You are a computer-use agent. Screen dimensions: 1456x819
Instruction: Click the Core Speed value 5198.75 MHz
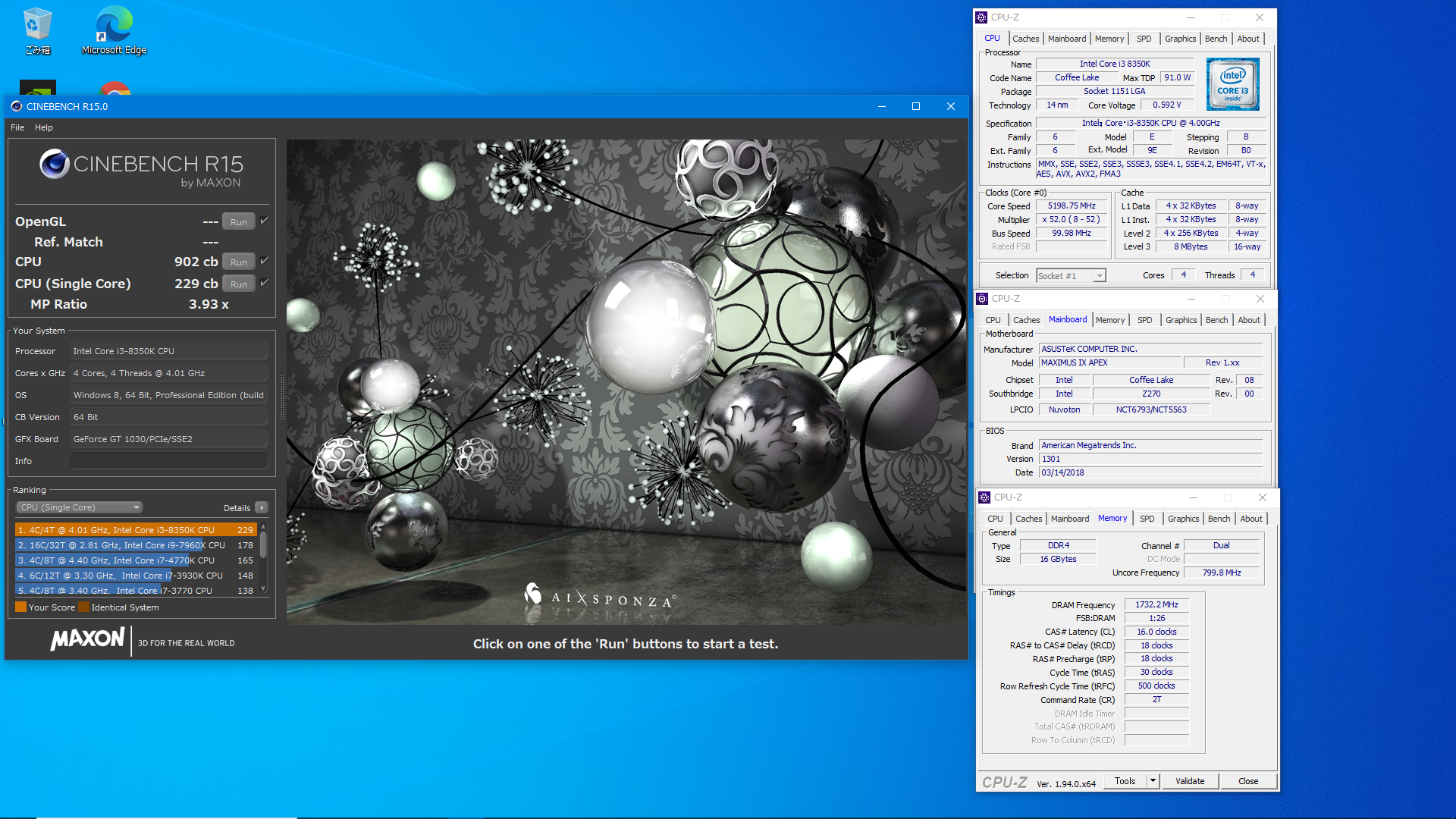pos(1072,206)
